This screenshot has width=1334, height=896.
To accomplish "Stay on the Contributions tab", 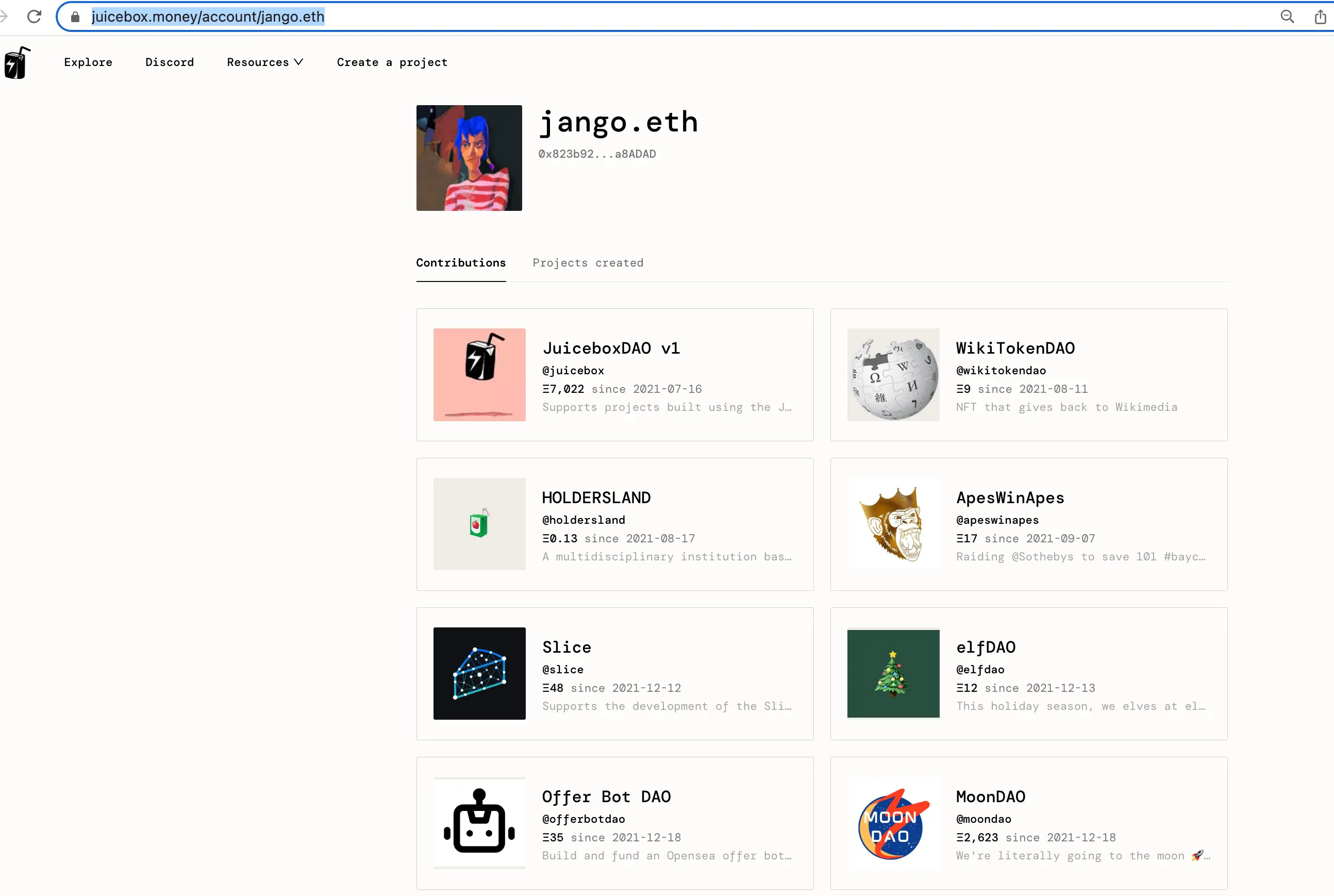I will tap(460, 263).
